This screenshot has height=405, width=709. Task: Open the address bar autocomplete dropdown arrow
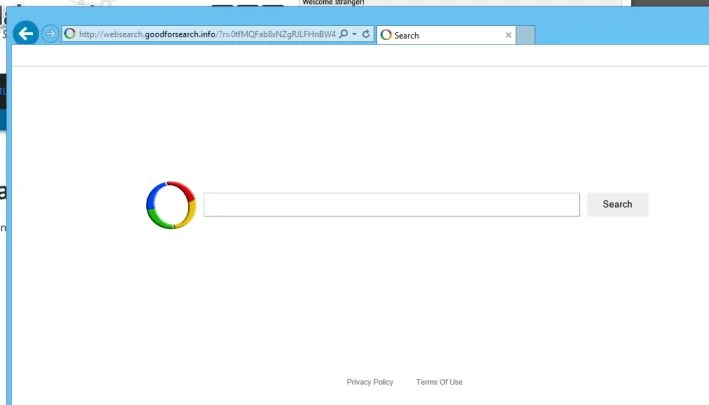pos(354,34)
